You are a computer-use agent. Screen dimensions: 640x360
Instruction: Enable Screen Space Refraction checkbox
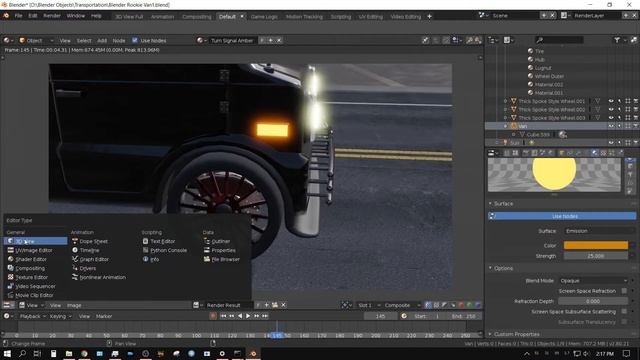624,291
